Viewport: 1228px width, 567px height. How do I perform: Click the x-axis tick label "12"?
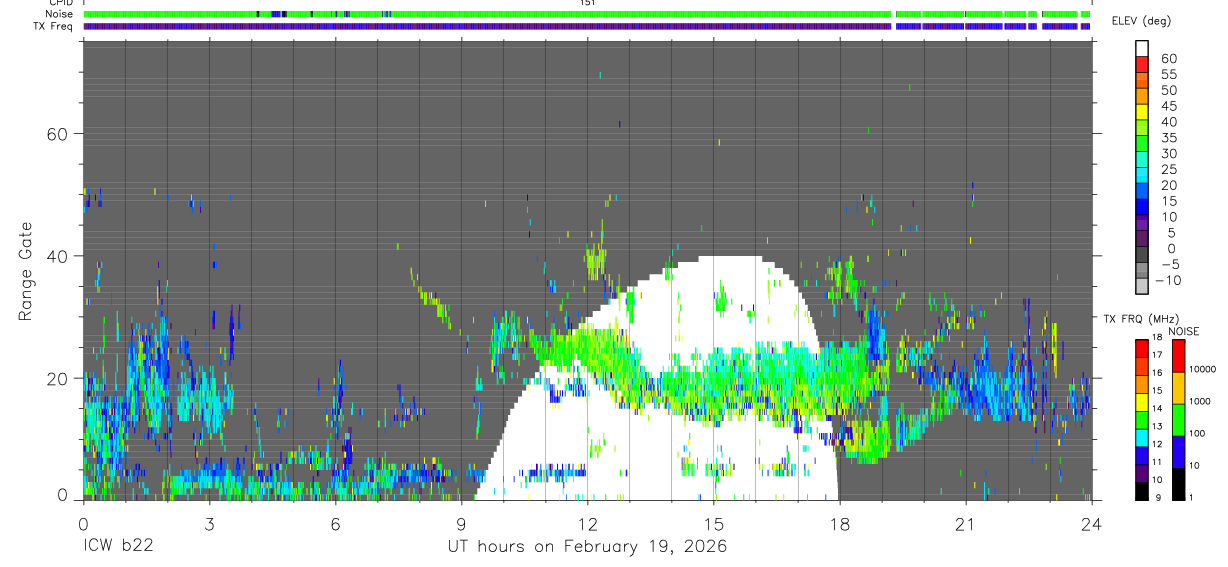[x=587, y=523]
